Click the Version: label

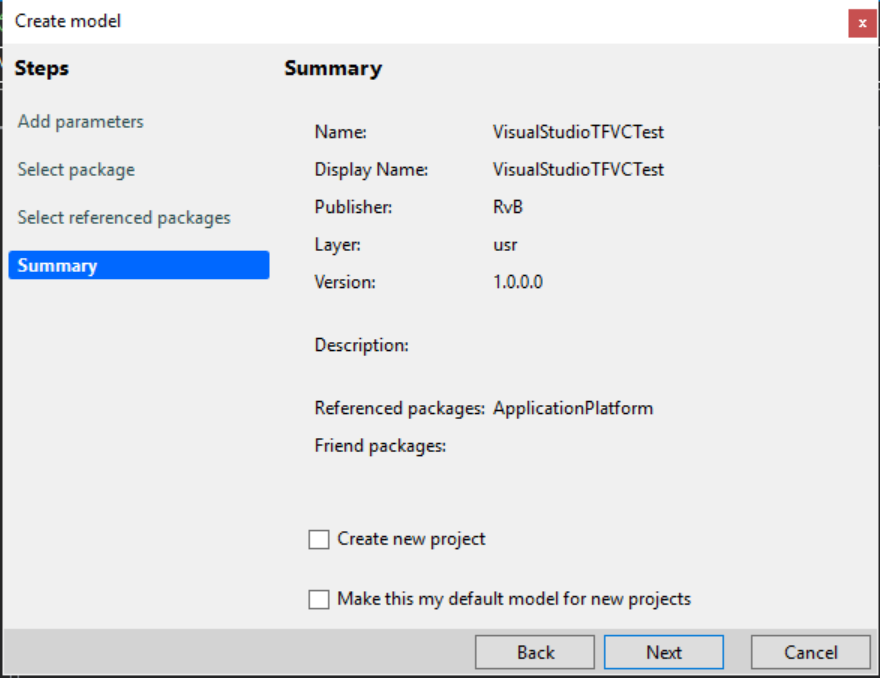(x=345, y=282)
